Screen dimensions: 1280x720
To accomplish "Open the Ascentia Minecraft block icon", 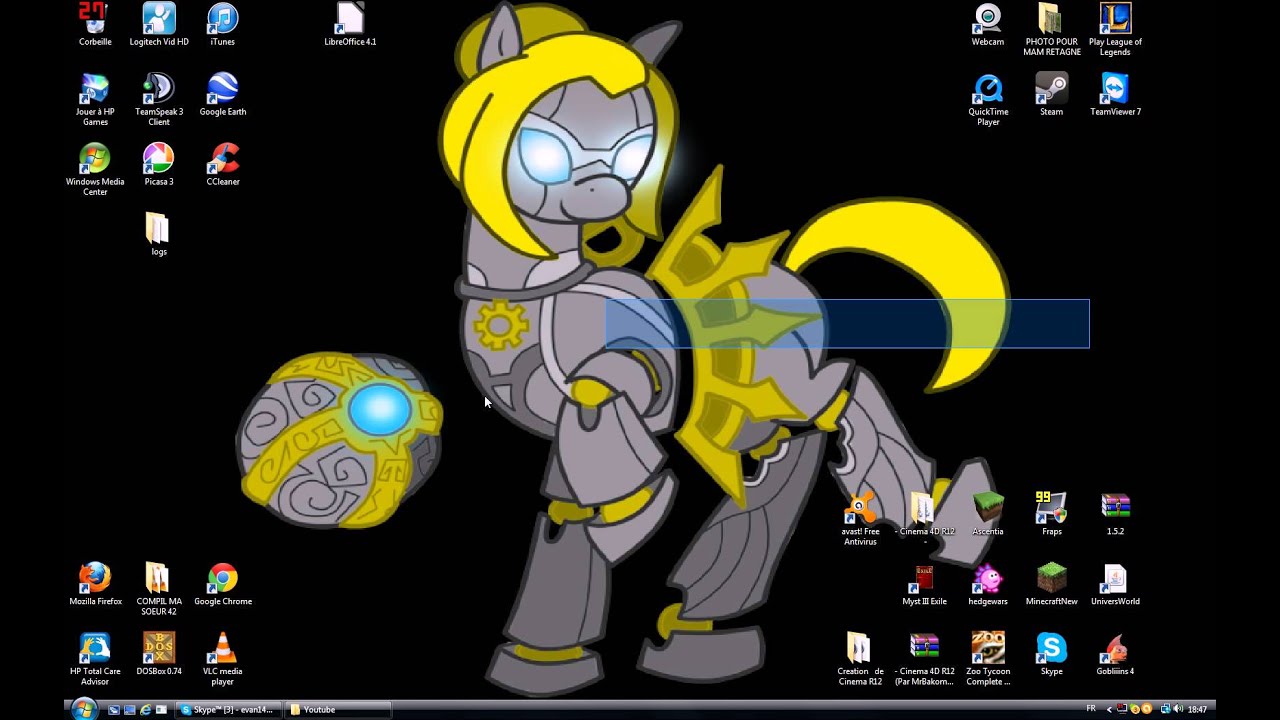I will point(987,515).
